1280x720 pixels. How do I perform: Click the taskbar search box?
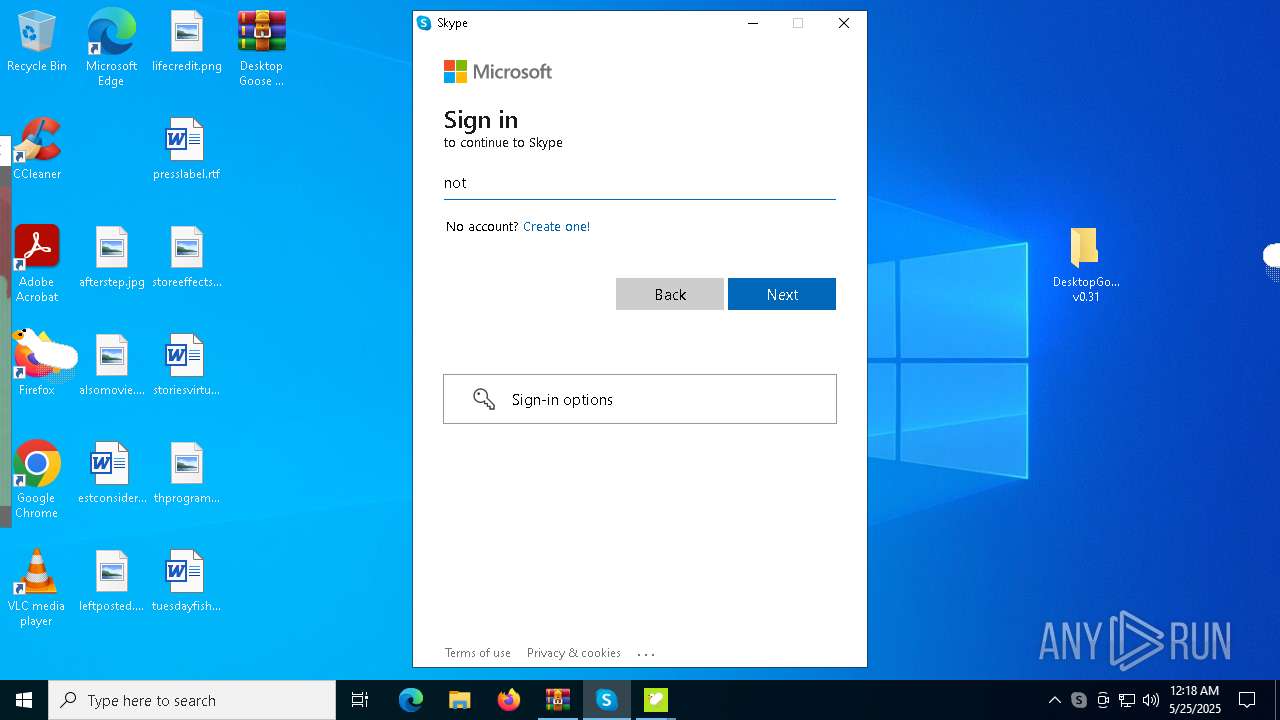[192, 700]
